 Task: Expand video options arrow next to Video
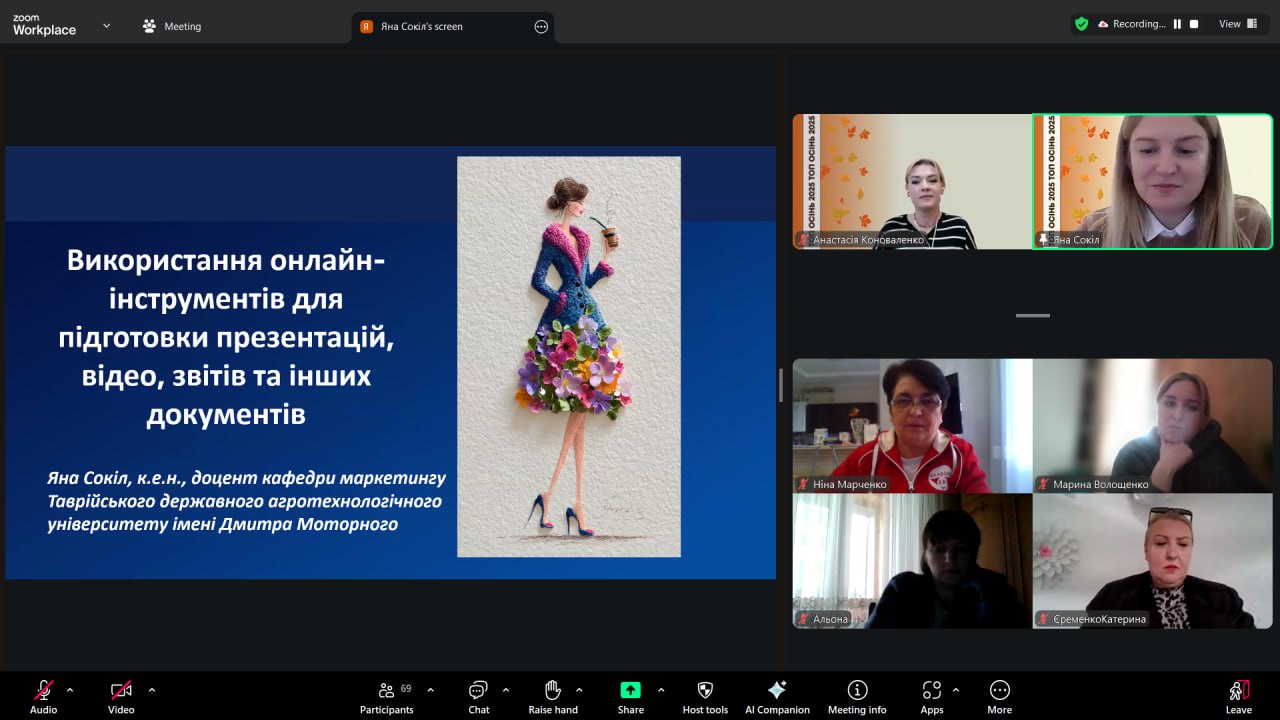tap(152, 690)
